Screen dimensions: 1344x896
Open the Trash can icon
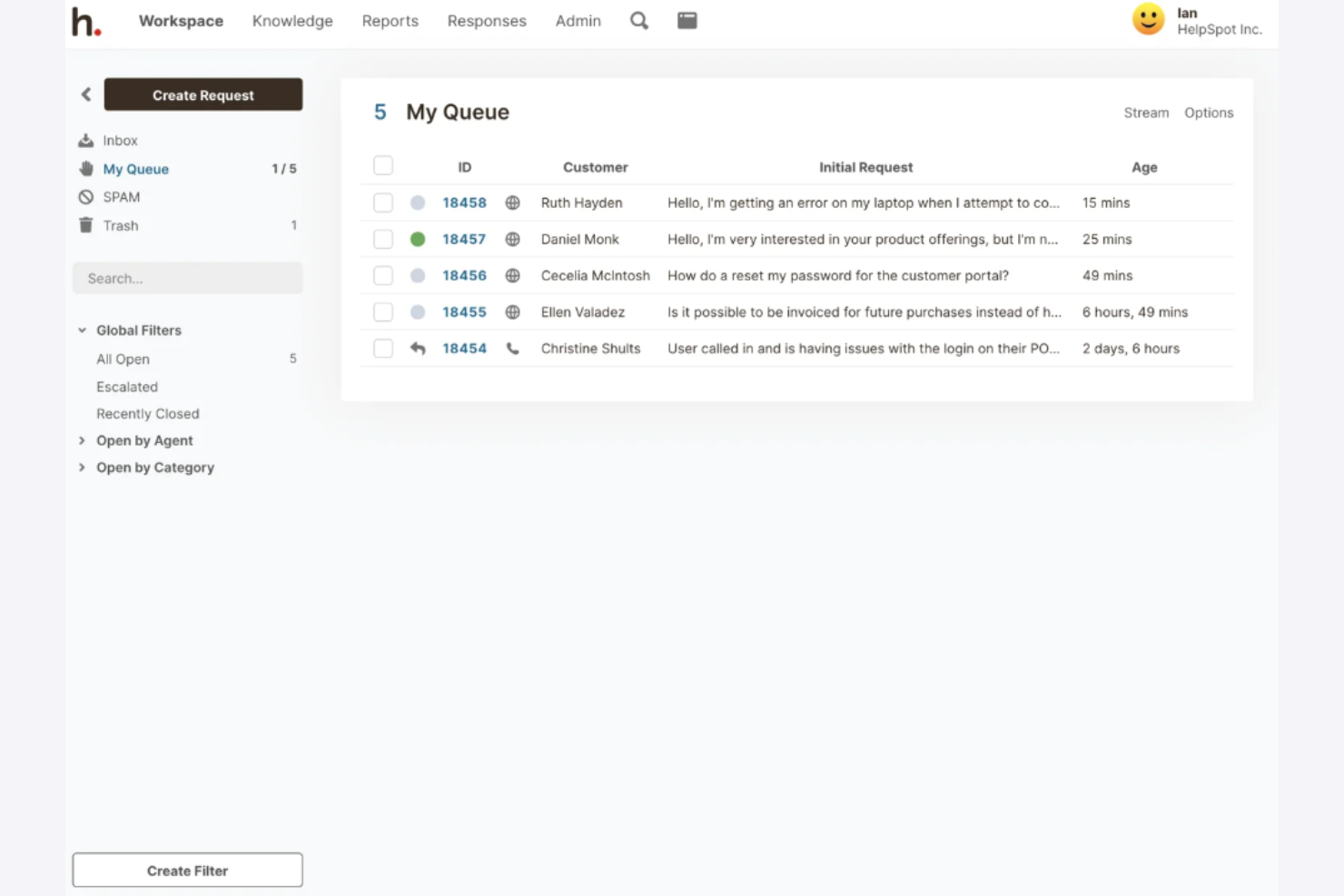[84, 224]
